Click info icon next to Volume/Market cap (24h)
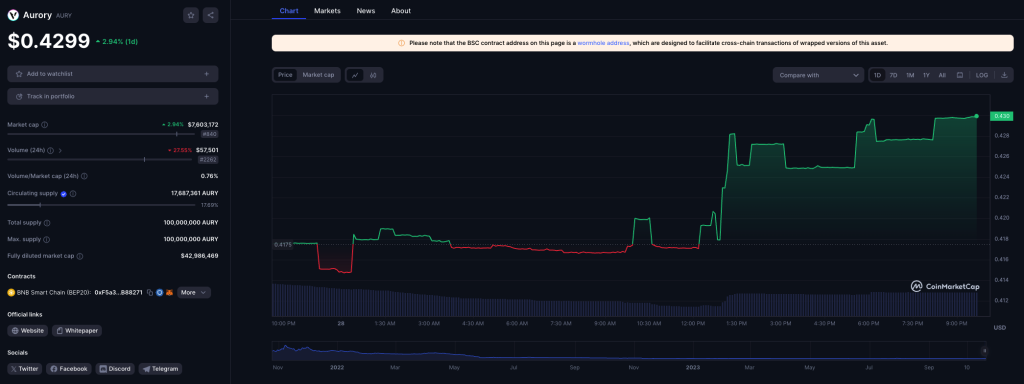Screen dimensions: 1024x384 (x=84, y=176)
